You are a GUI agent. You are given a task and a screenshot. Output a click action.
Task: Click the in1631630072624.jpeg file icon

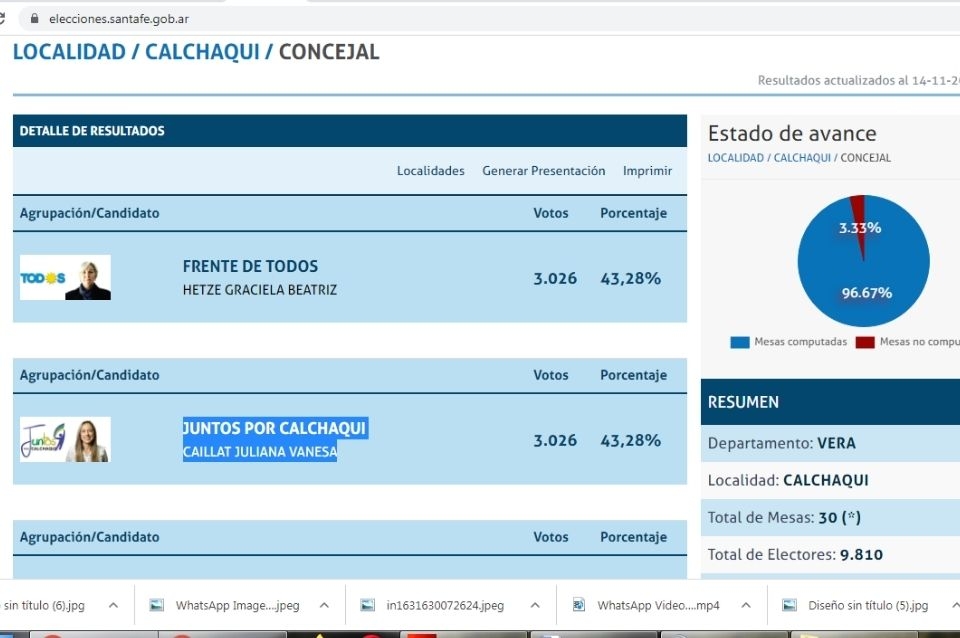coord(367,605)
